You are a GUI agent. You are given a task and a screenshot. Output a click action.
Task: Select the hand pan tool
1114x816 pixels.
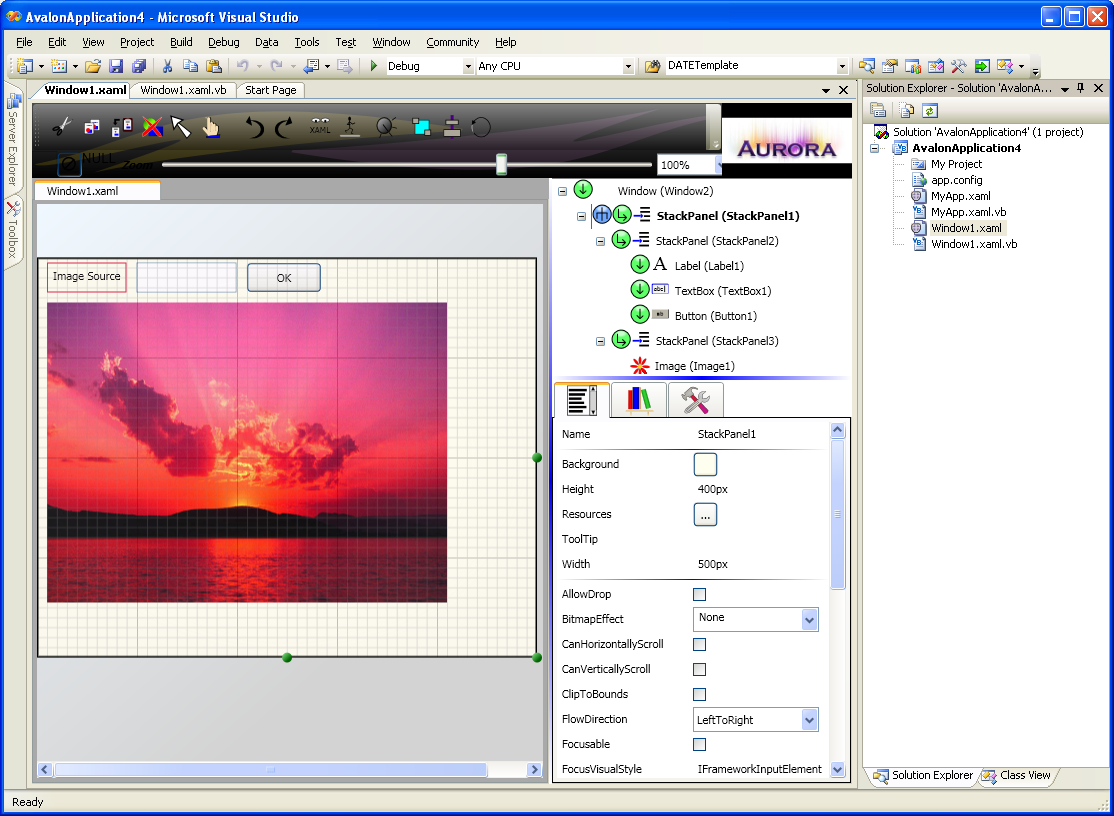click(x=211, y=127)
